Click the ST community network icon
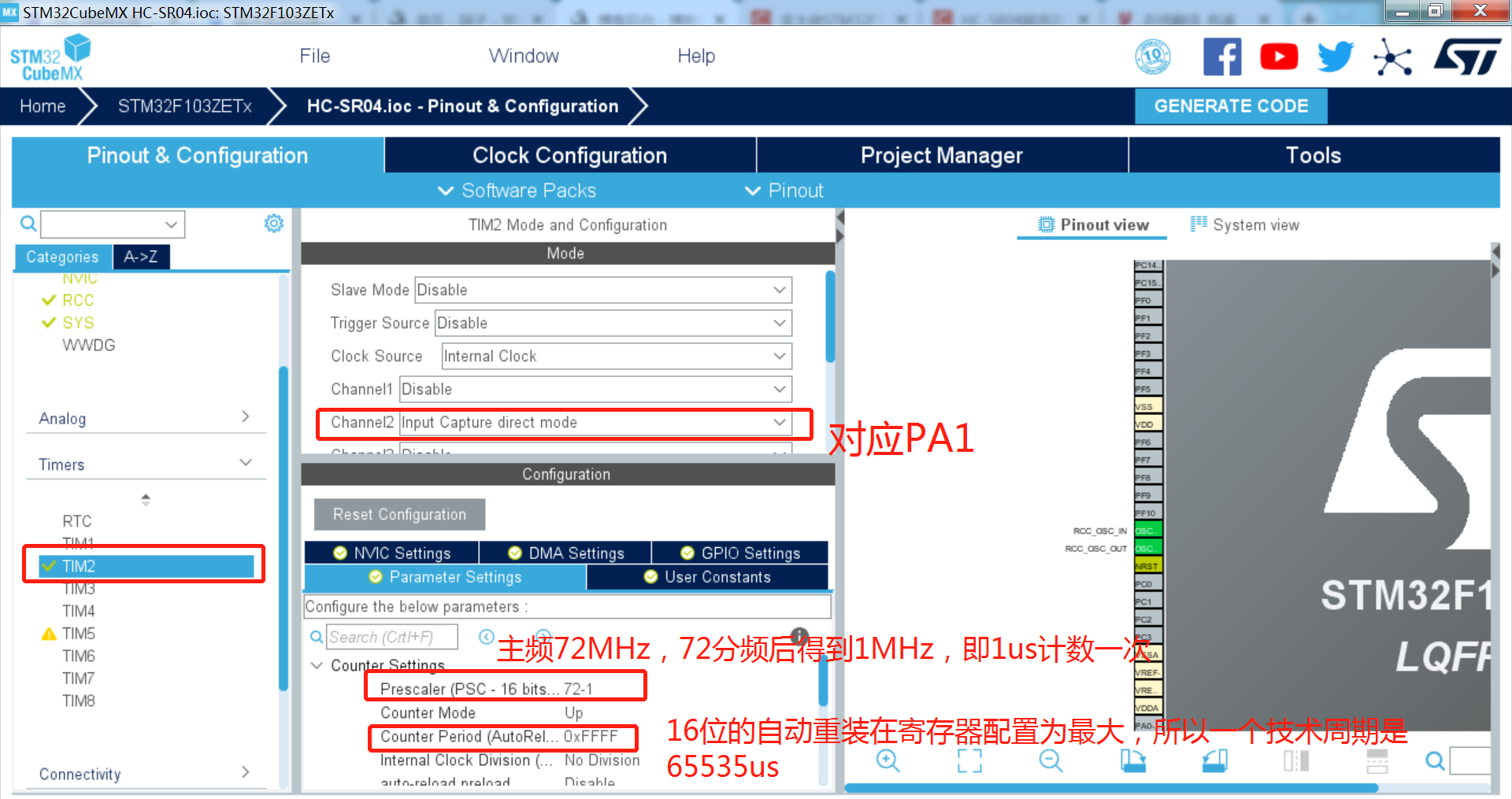This screenshot has height=799, width=1512. [1392, 57]
